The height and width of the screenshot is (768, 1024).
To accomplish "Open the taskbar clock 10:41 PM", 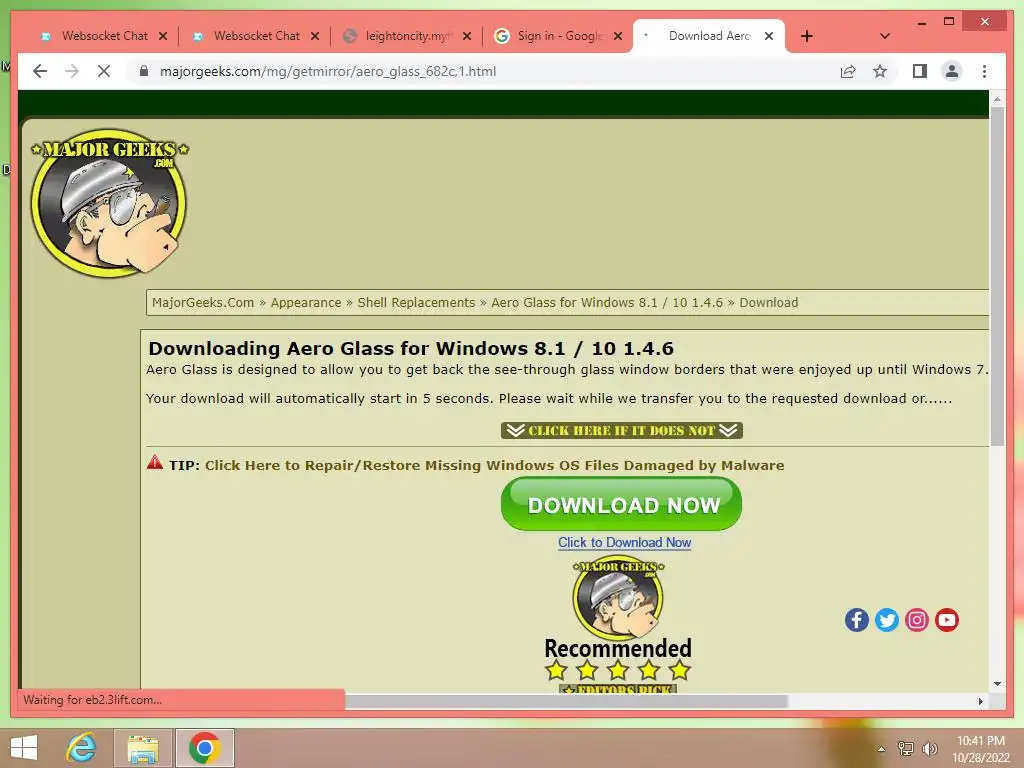I will pos(981,749).
